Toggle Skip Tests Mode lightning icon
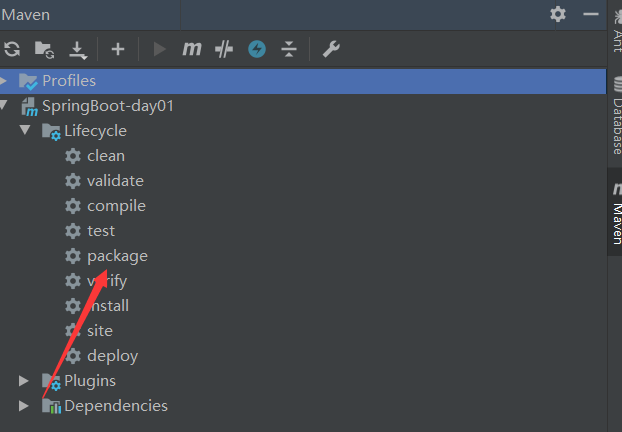The image size is (622, 432). [257, 49]
